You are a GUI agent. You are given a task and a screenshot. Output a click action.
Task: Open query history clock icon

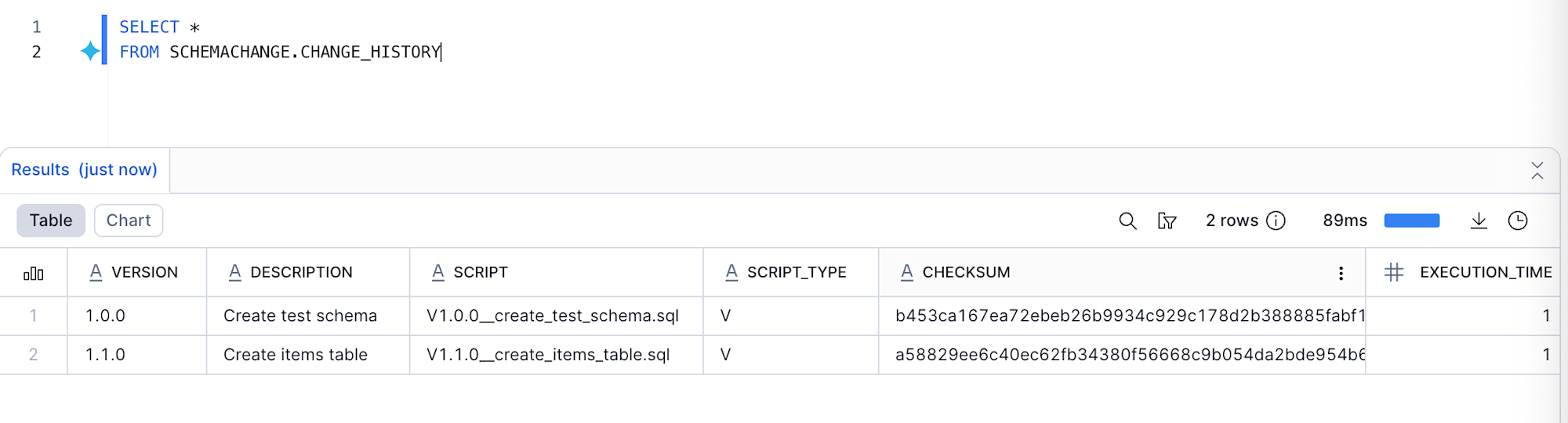[1518, 221]
